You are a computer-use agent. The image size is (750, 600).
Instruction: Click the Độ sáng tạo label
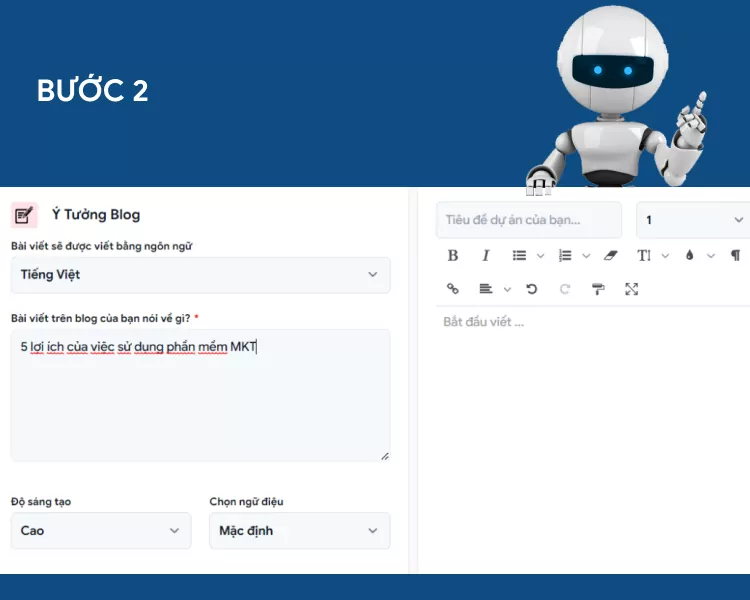click(41, 501)
